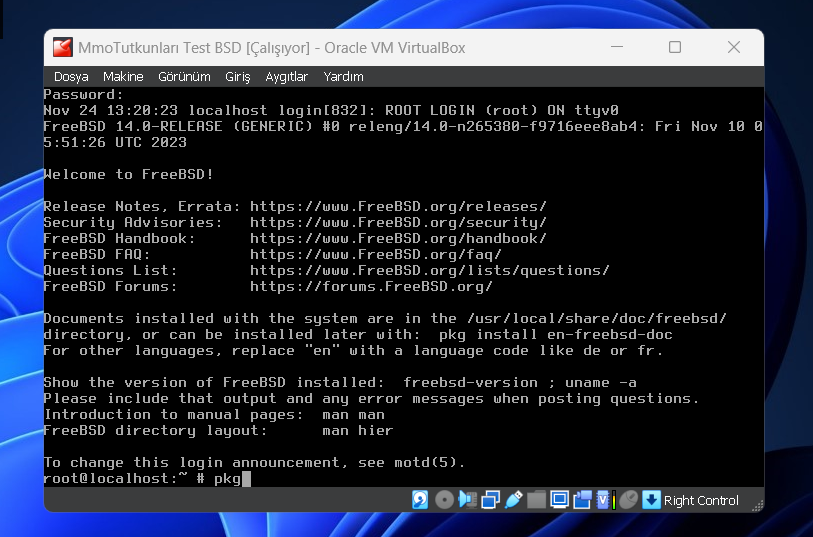Image resolution: width=813 pixels, height=537 pixels.
Task: Open the Aygıtlar menu
Action: (287, 77)
